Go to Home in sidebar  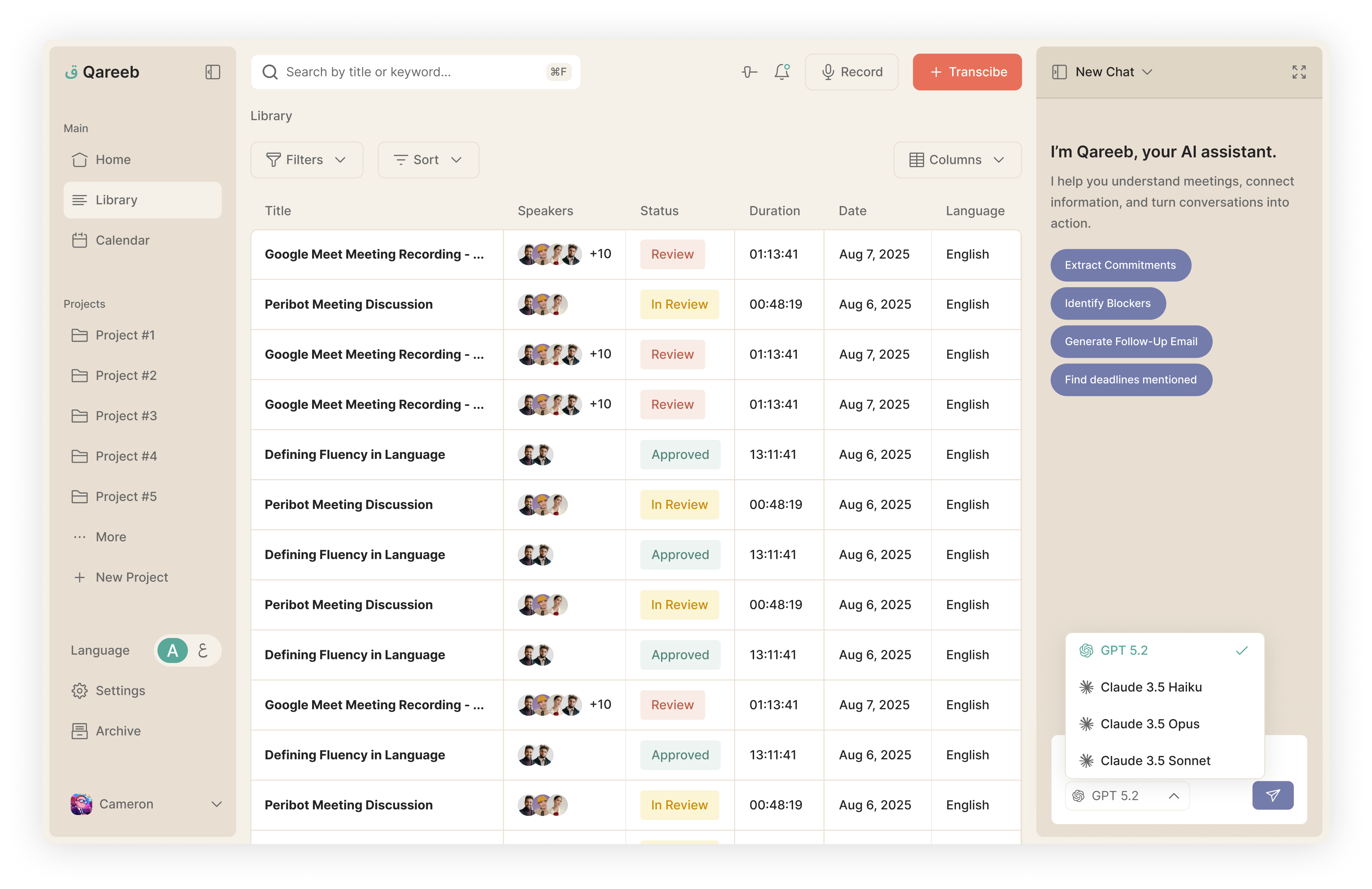(x=143, y=160)
